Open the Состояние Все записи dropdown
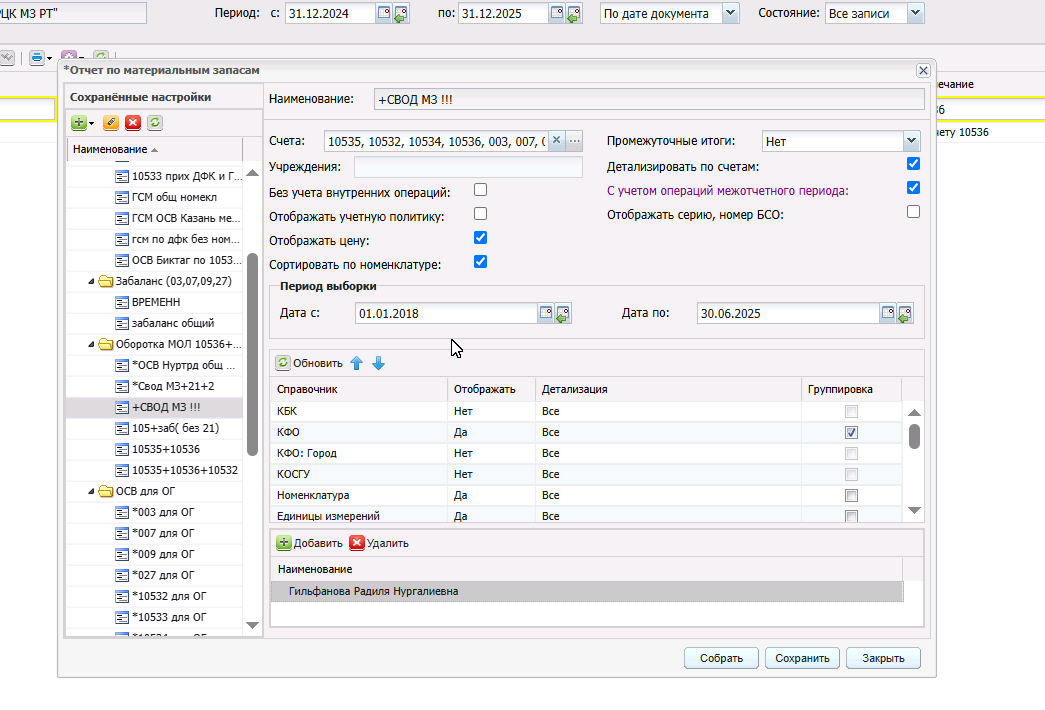This screenshot has width=1045, height=710. point(915,13)
